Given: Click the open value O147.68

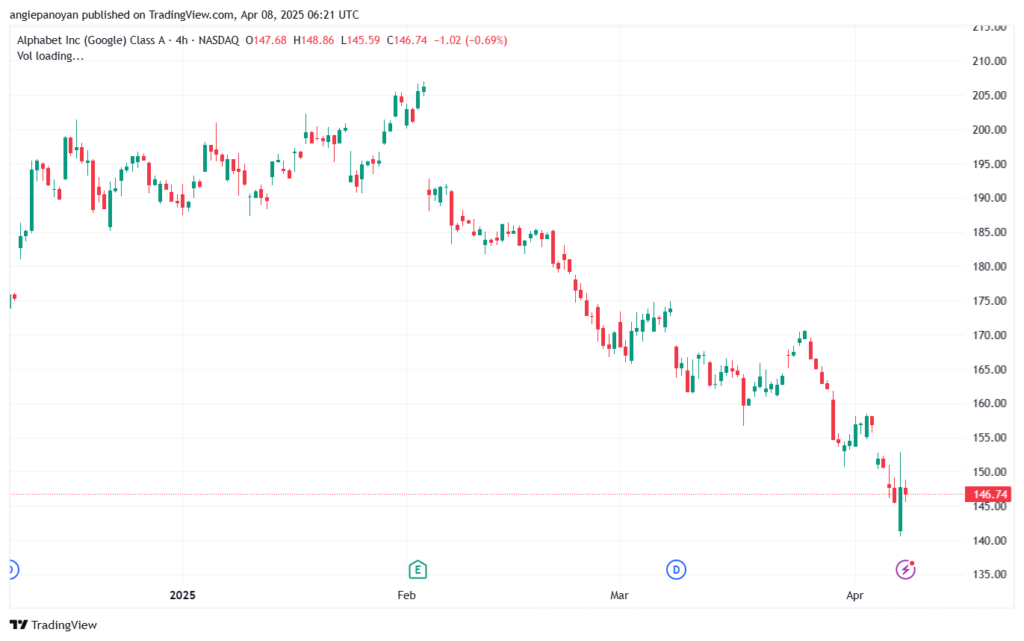Looking at the screenshot, I should coord(266,40).
